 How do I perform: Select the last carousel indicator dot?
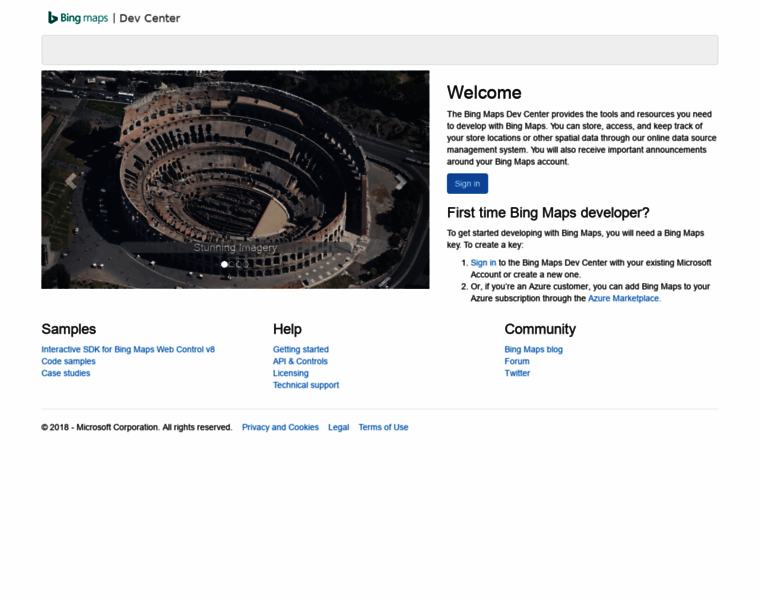[246, 264]
